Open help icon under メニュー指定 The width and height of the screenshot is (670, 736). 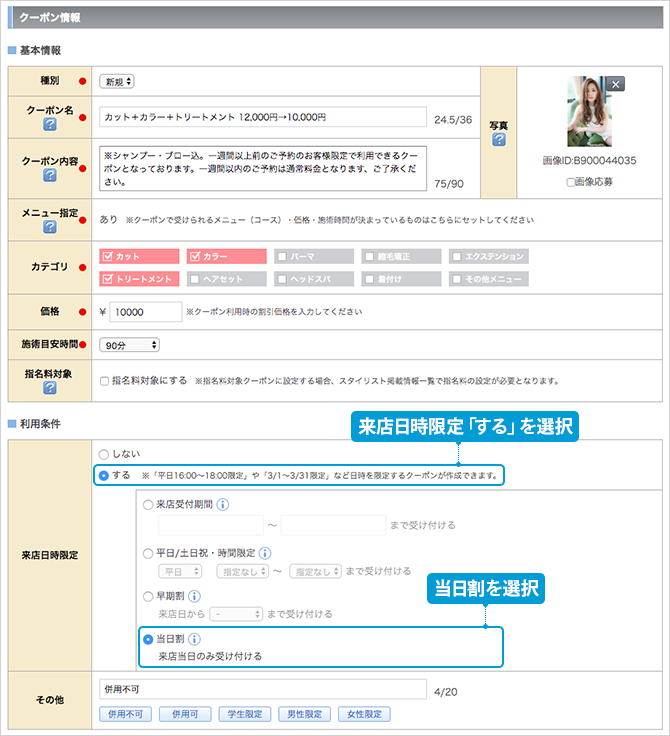click(50, 227)
